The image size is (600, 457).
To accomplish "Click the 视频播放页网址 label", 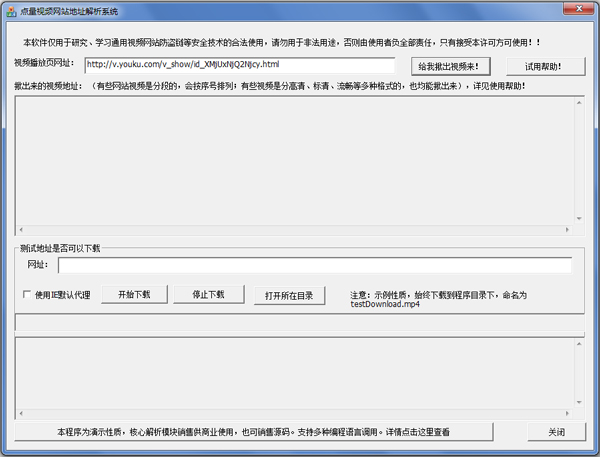I will 44,63.
